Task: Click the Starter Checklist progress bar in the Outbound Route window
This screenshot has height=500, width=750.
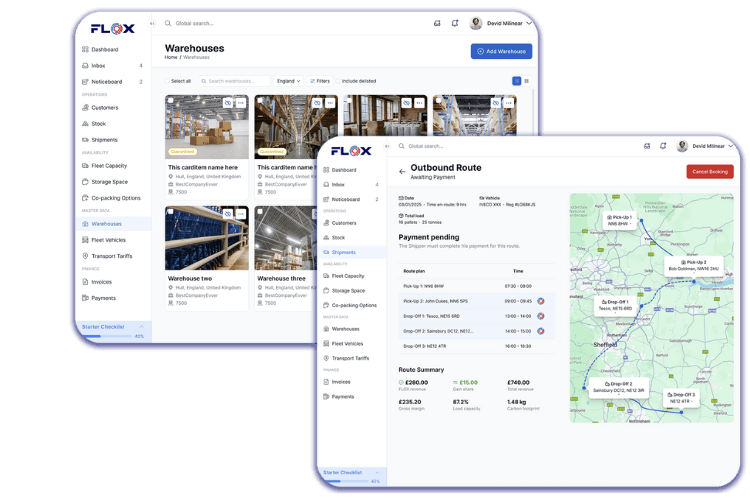Action: click(x=345, y=481)
